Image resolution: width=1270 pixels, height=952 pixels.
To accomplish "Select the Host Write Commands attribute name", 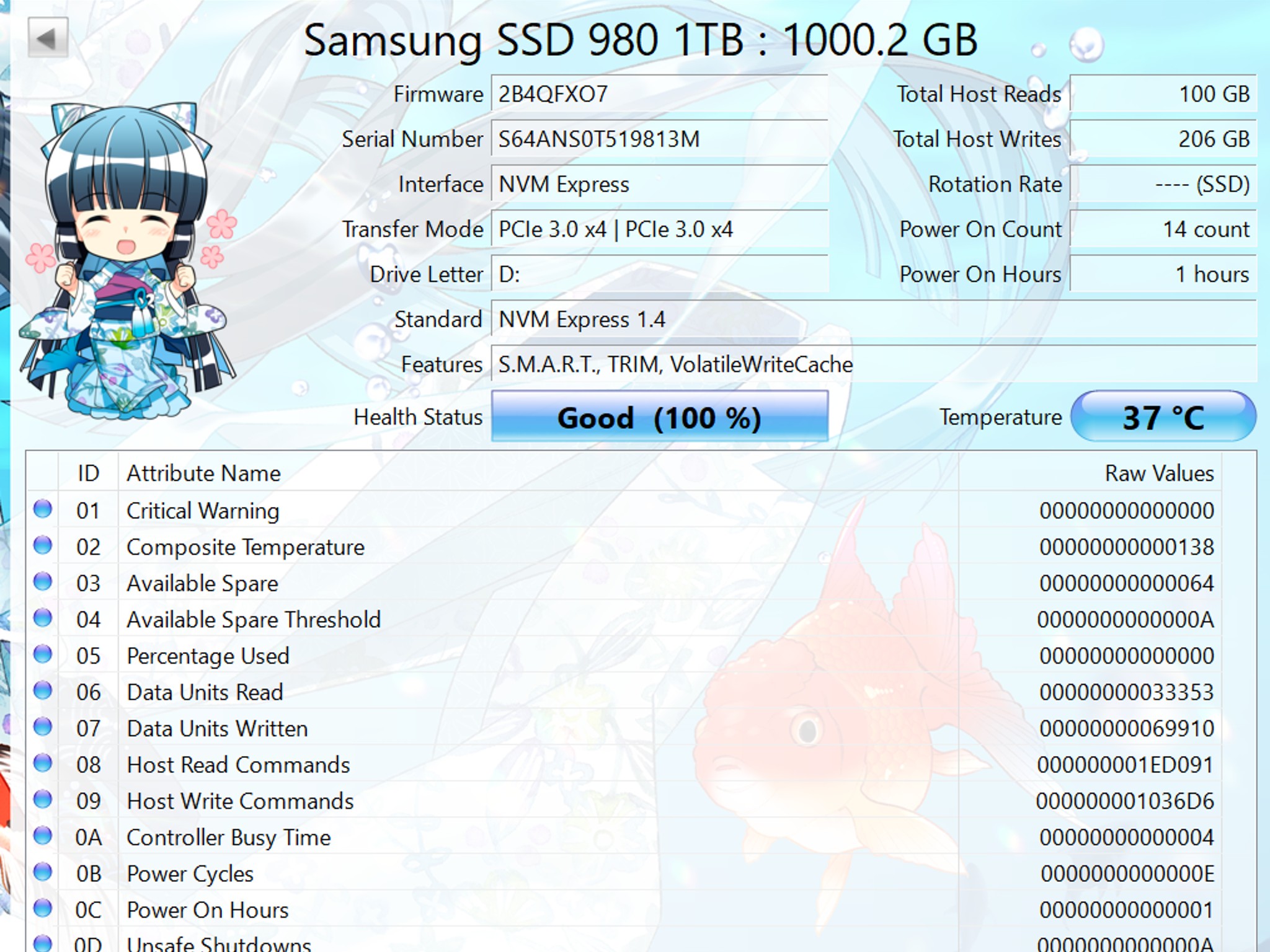I will pos(240,801).
